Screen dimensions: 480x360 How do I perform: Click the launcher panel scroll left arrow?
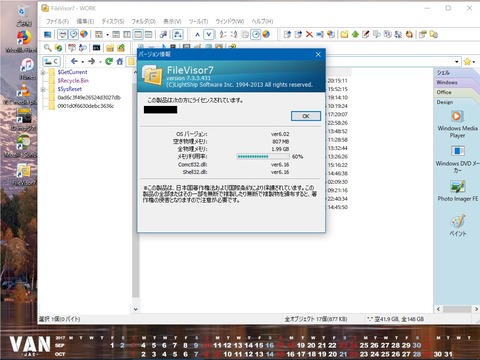(x=438, y=309)
